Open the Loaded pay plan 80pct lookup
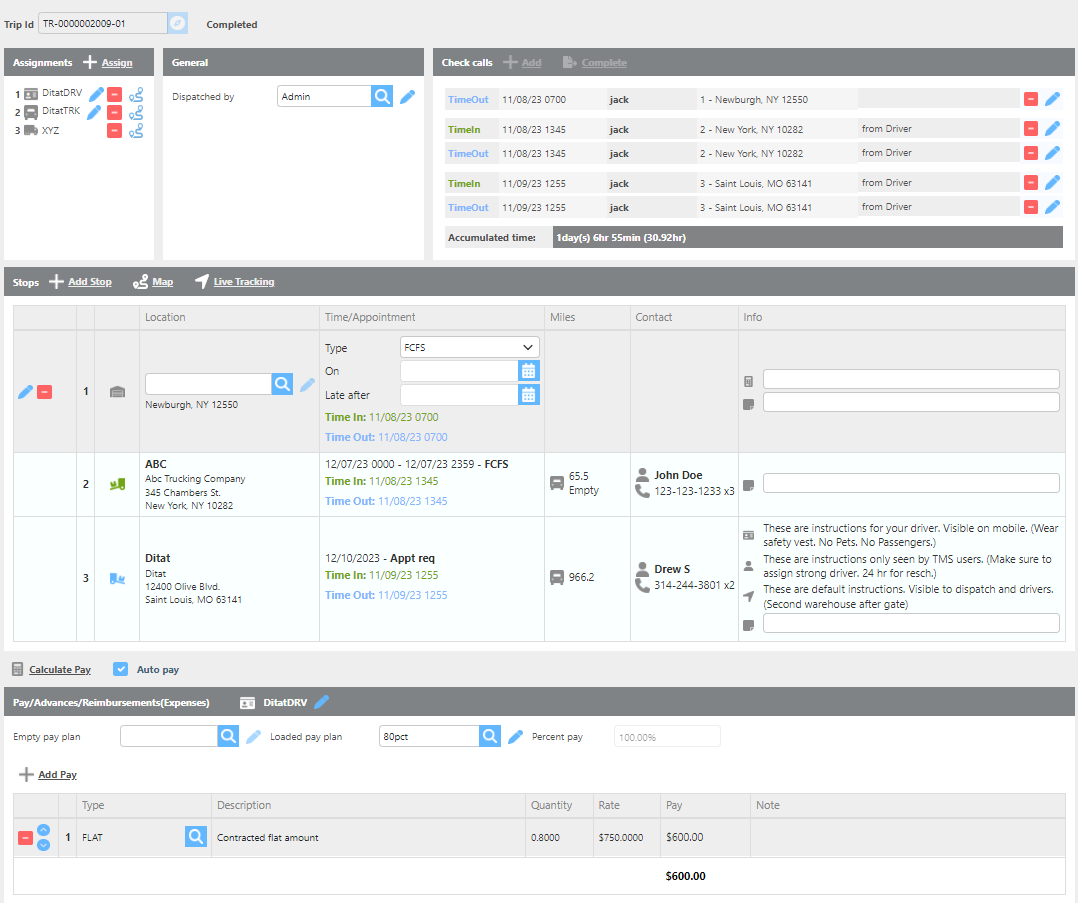This screenshot has height=903, width=1078. pyautogui.click(x=490, y=736)
